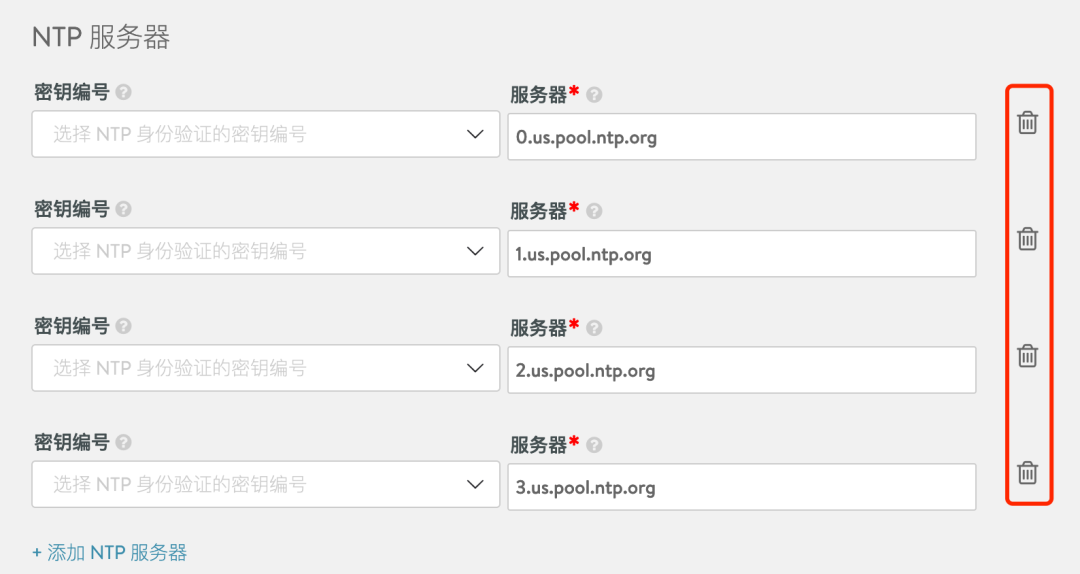The height and width of the screenshot is (574, 1080).
Task: View 服务器 help above 3.us.pool.ntp.org field
Action: point(594,445)
